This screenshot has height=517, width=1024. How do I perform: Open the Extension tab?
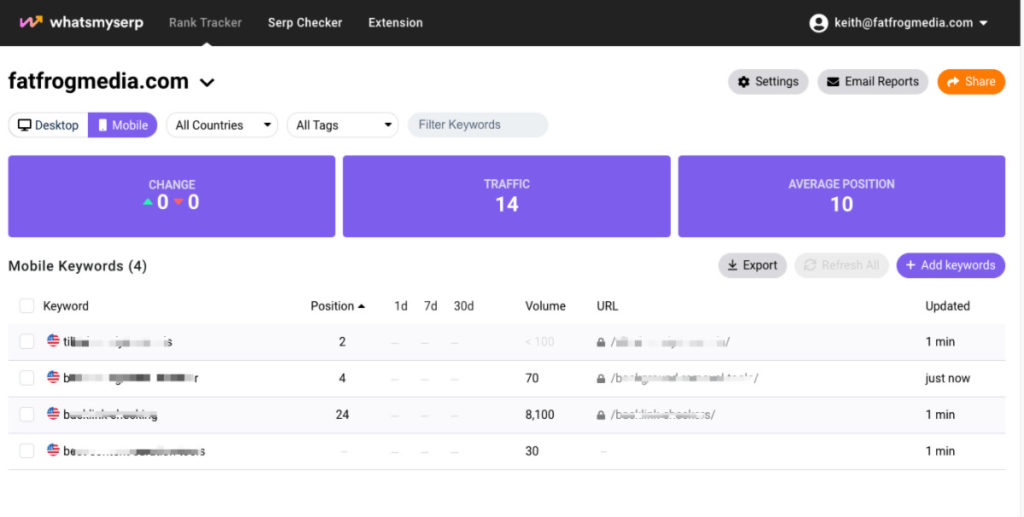[x=395, y=22]
